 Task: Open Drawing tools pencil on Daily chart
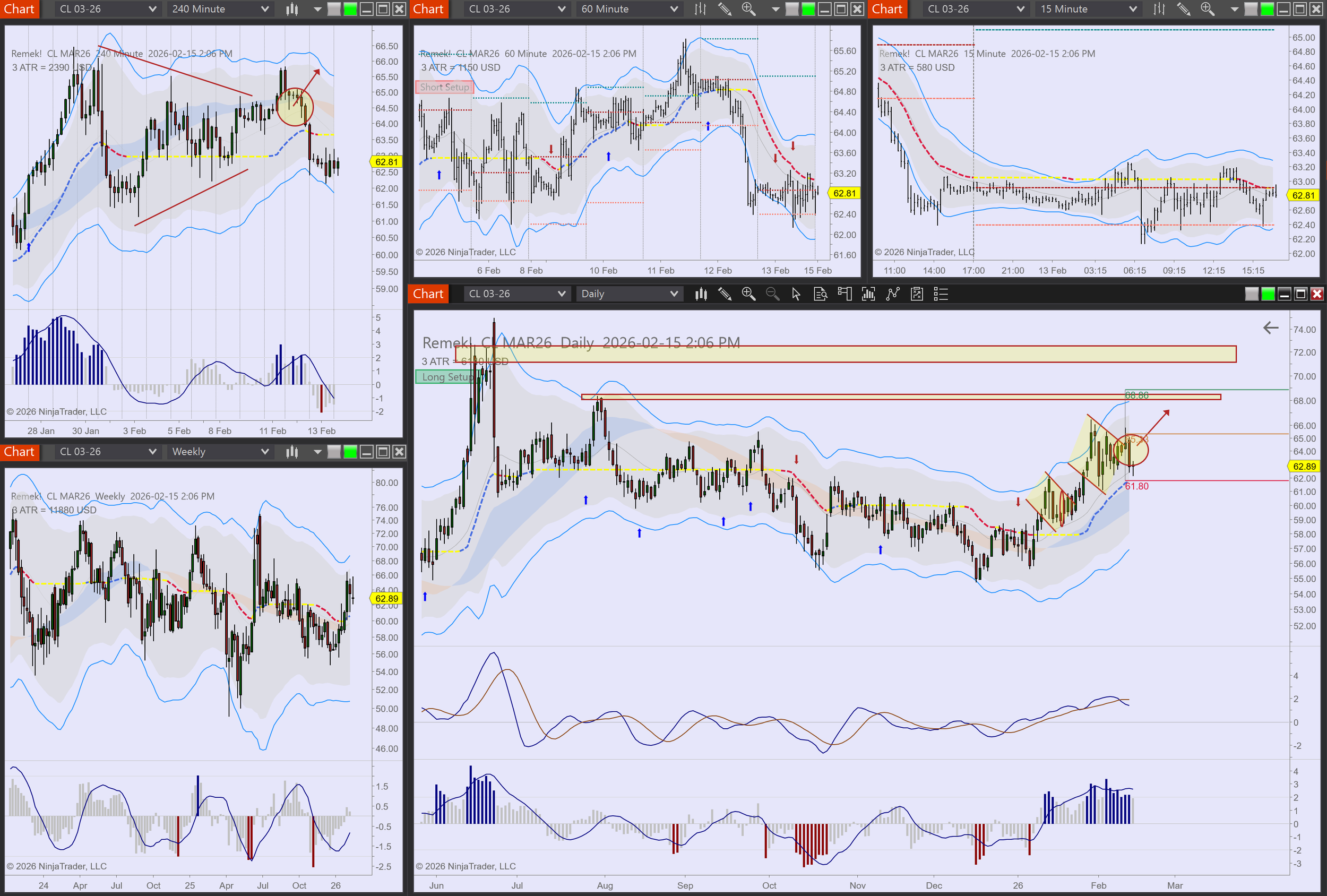[x=725, y=294]
